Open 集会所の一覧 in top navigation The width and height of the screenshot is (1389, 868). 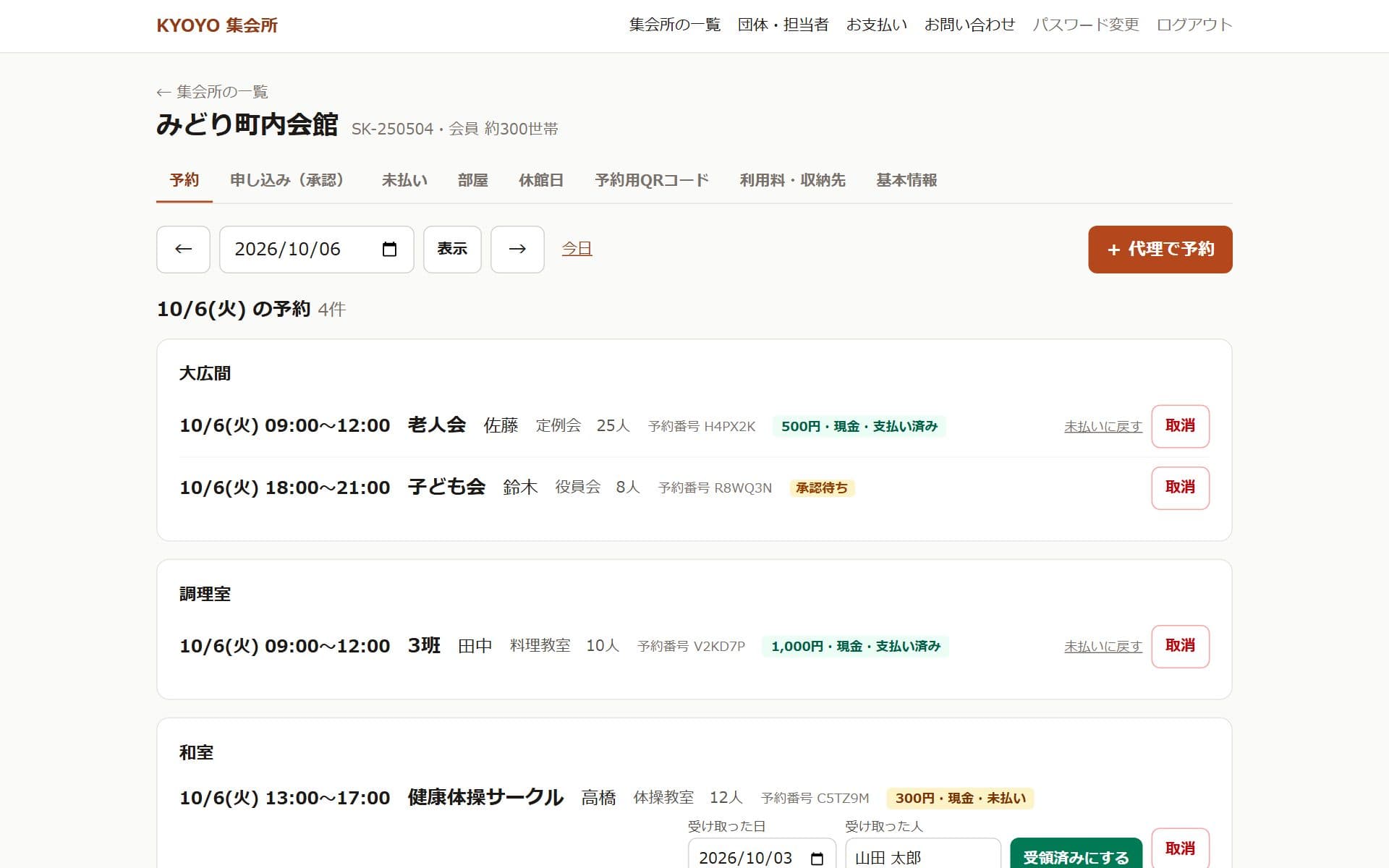coord(675,25)
